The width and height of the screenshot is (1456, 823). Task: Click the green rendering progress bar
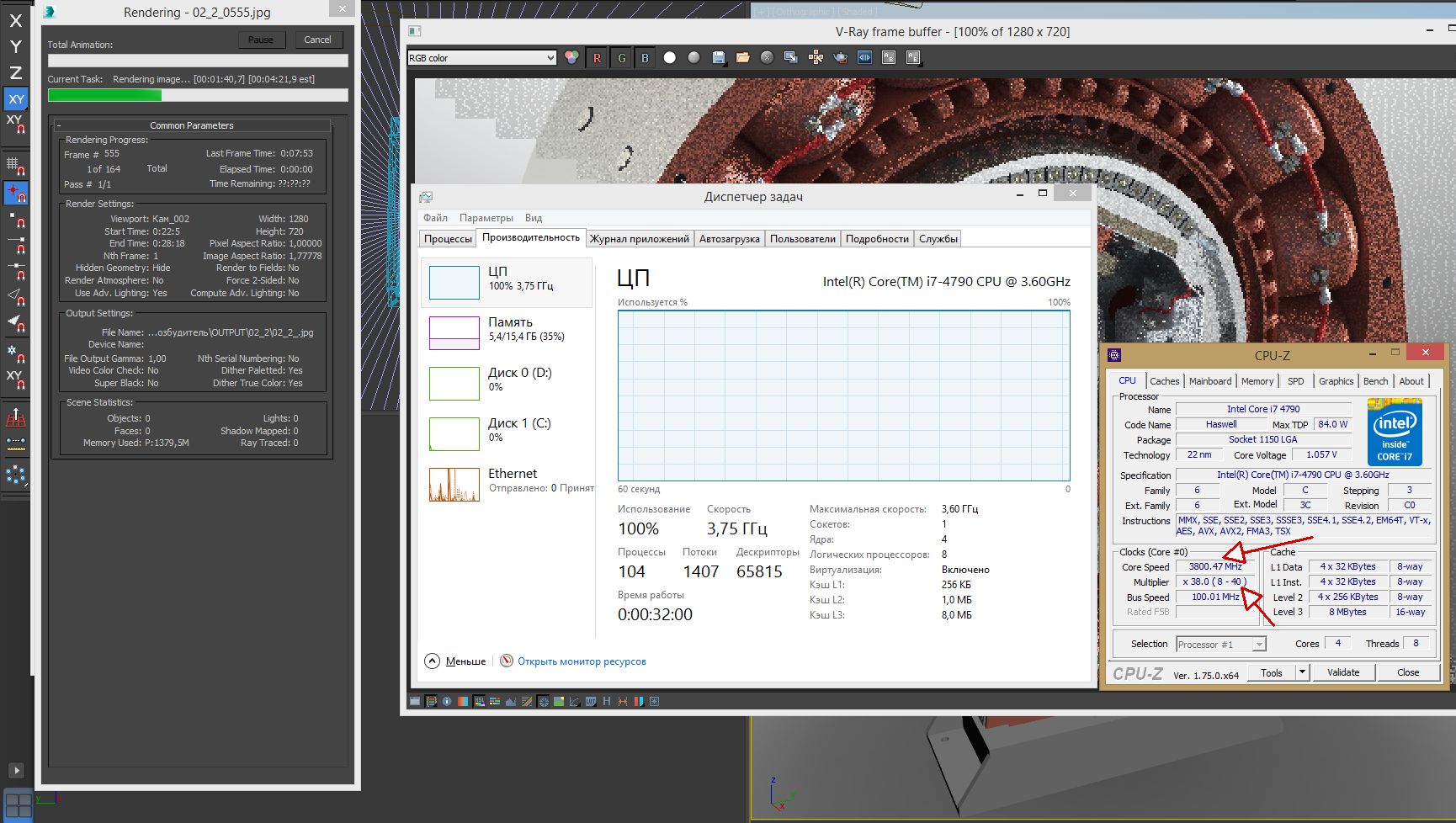point(104,96)
